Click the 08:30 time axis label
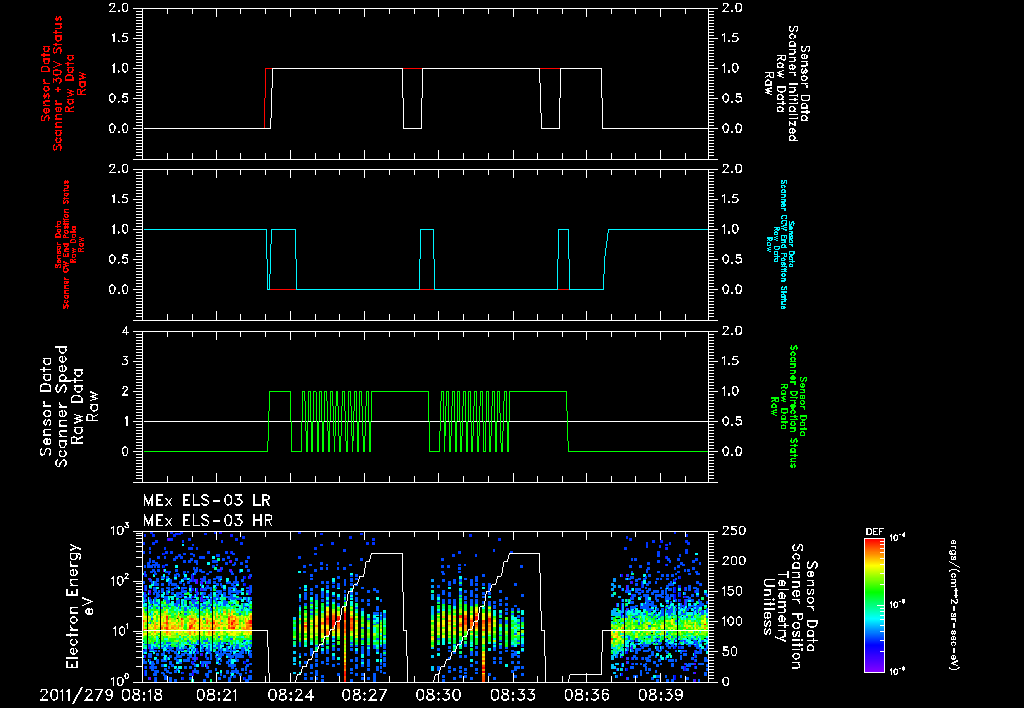Image resolution: width=1024 pixels, height=708 pixels. tap(439, 695)
